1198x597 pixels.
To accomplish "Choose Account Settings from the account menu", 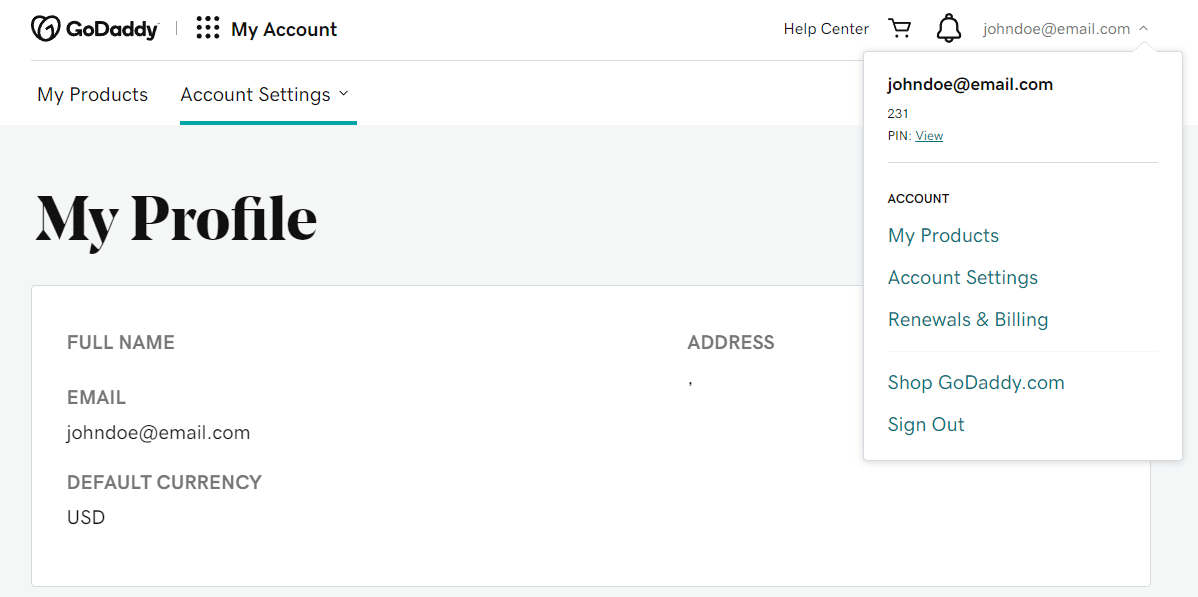I will tap(962, 277).
